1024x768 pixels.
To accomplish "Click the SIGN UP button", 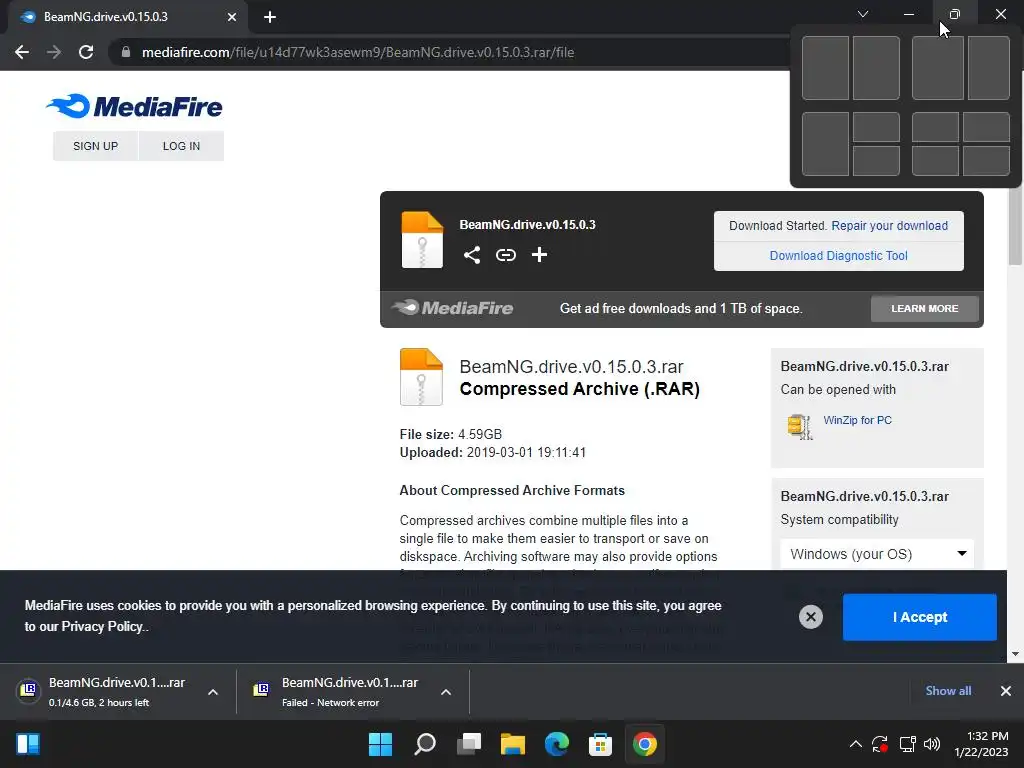I will (x=95, y=146).
